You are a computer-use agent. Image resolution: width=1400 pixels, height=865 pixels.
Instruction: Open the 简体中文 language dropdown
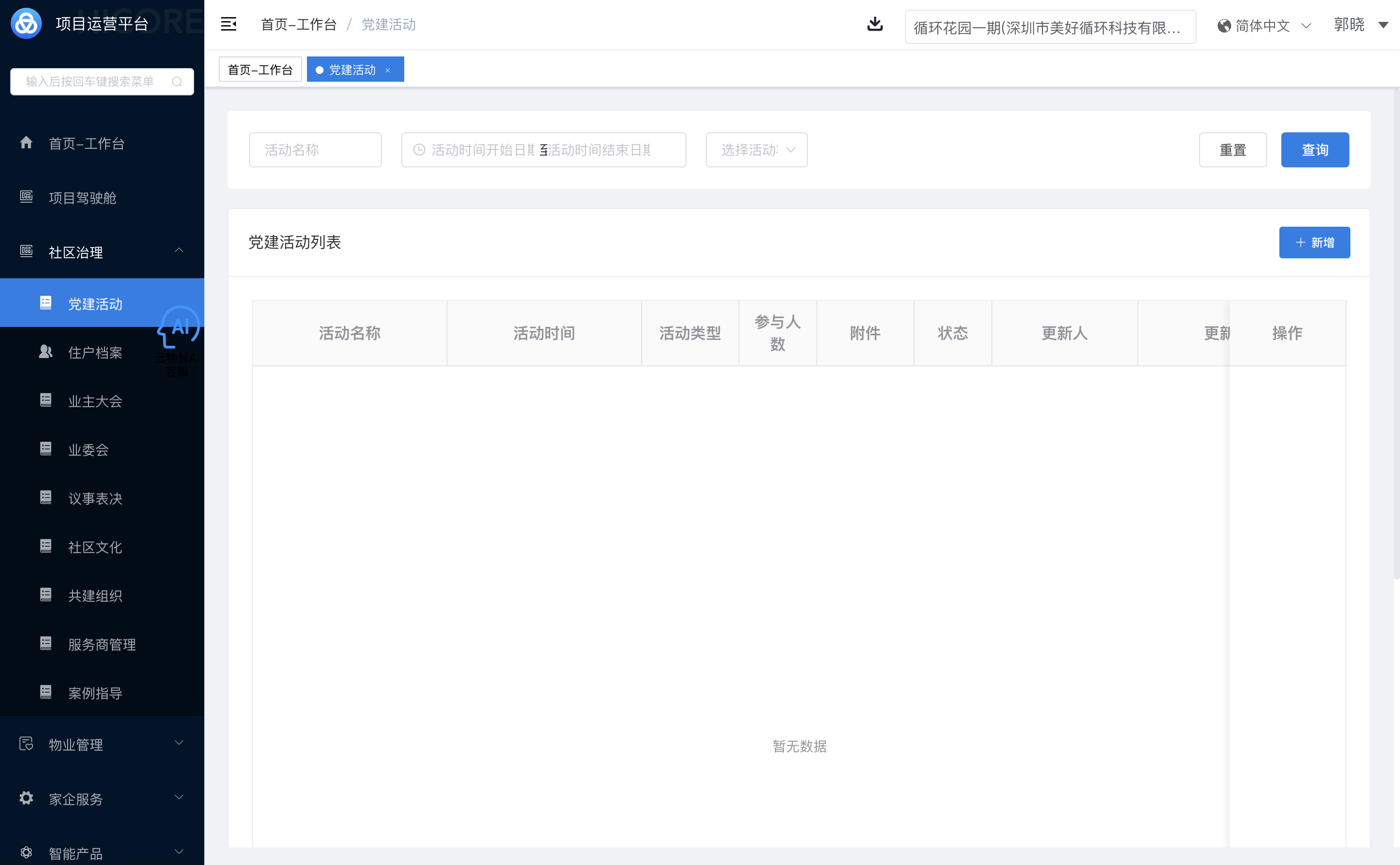1264,26
